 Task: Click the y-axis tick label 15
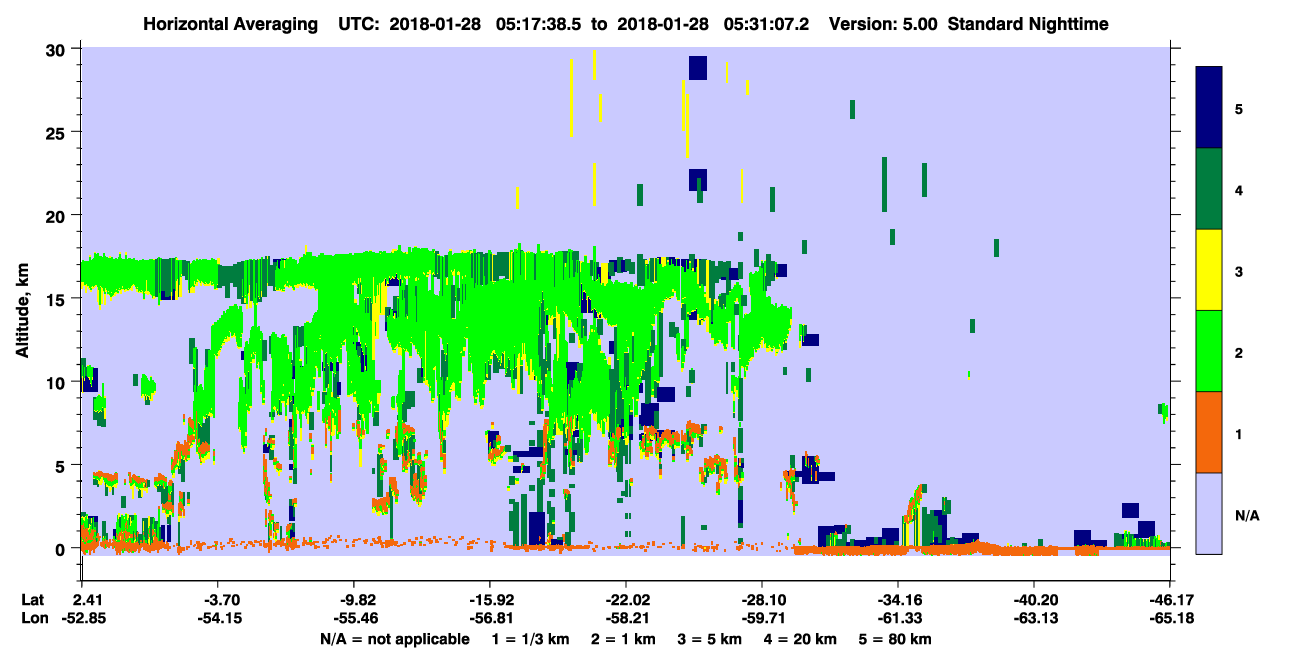[58, 298]
